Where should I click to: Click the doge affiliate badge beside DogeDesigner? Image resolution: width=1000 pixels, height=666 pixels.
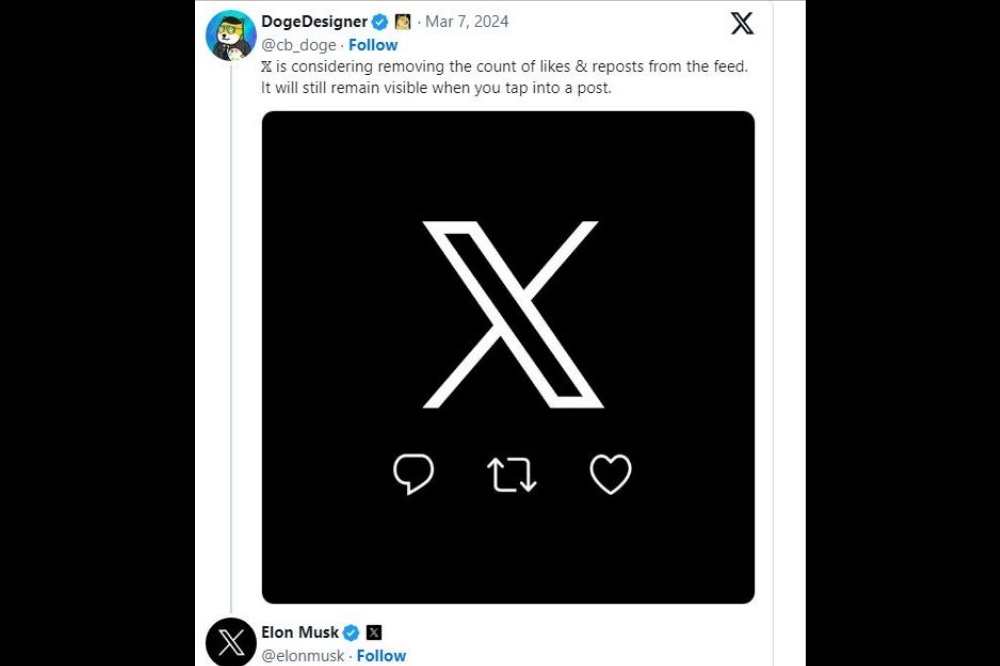click(403, 22)
